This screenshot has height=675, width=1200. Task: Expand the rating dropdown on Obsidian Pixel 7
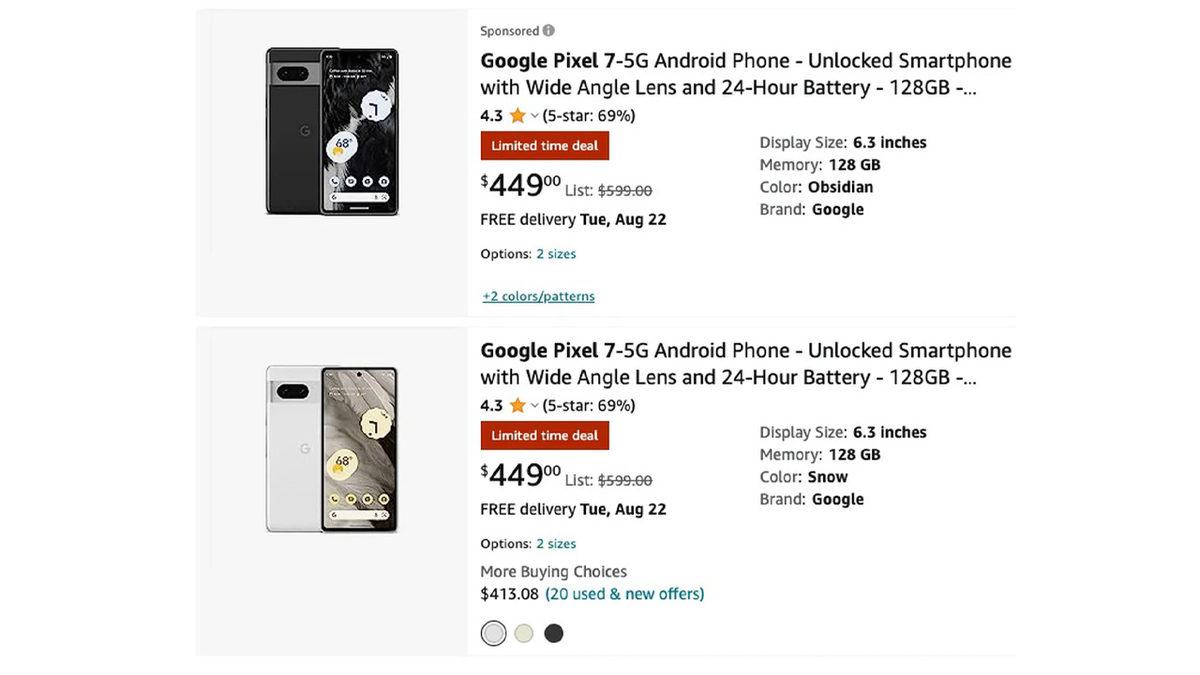pos(534,116)
